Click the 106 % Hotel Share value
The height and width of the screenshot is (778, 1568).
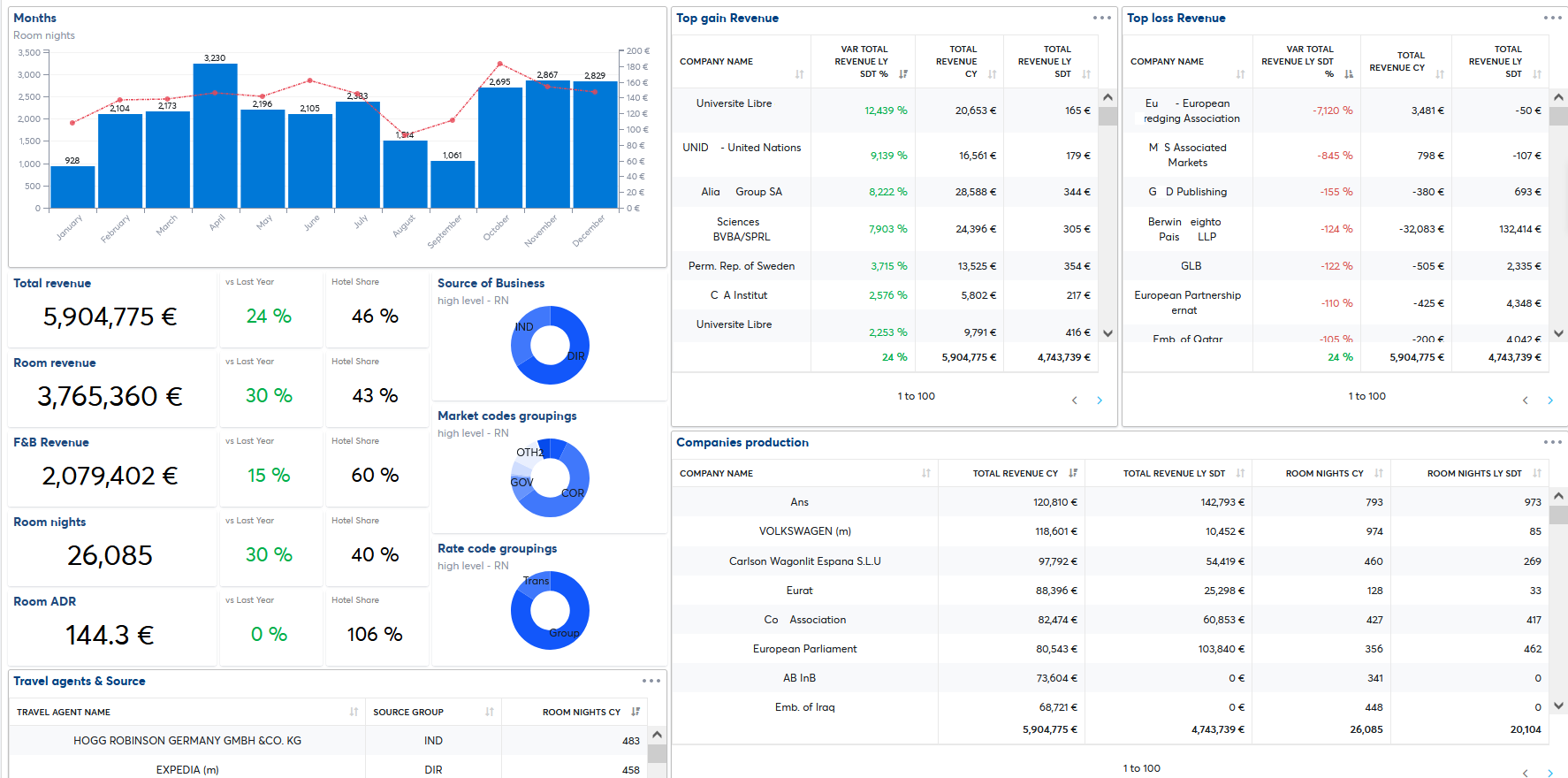click(375, 634)
